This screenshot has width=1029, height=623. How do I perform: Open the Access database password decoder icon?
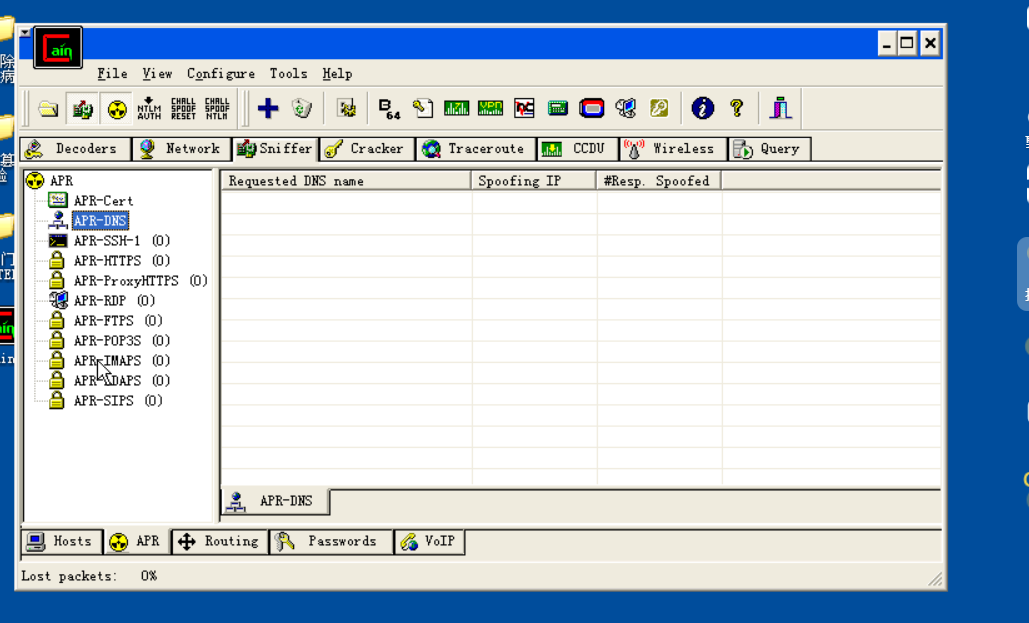(x=423, y=108)
